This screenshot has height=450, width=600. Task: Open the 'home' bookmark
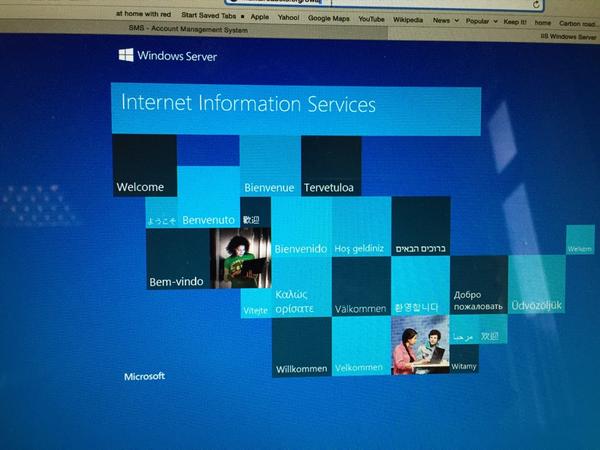pyautogui.click(x=543, y=23)
